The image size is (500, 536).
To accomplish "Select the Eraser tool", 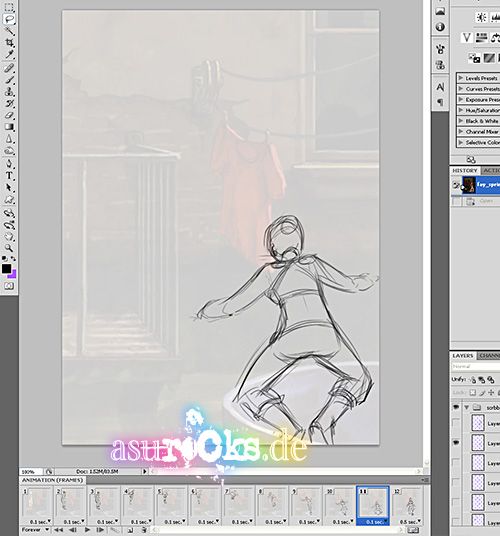I will [x=9, y=115].
